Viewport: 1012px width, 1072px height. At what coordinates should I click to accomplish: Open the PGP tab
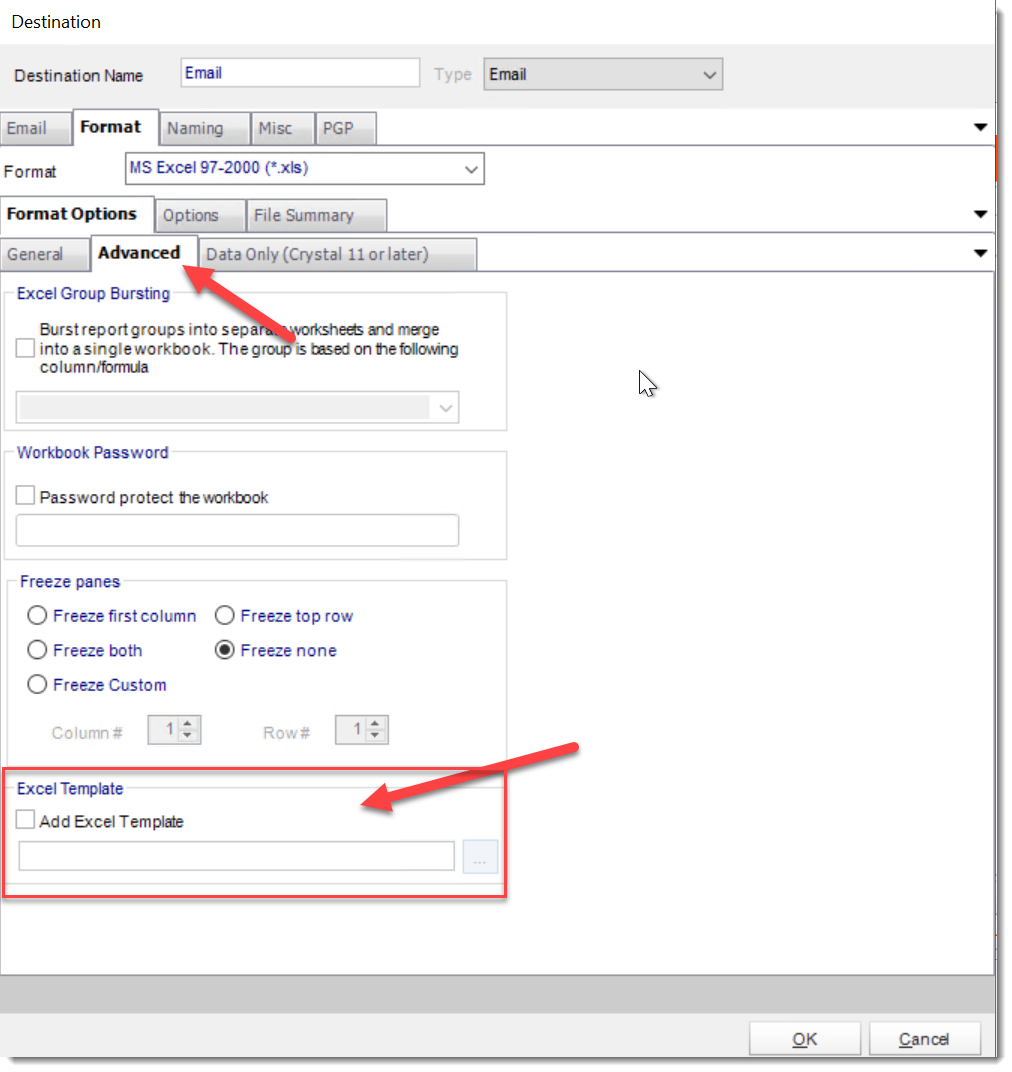(345, 128)
